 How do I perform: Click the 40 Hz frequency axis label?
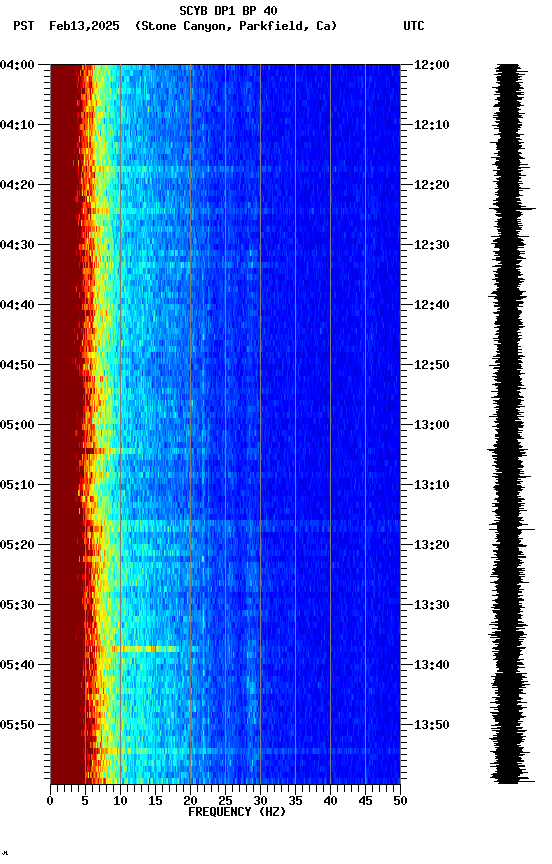click(331, 801)
